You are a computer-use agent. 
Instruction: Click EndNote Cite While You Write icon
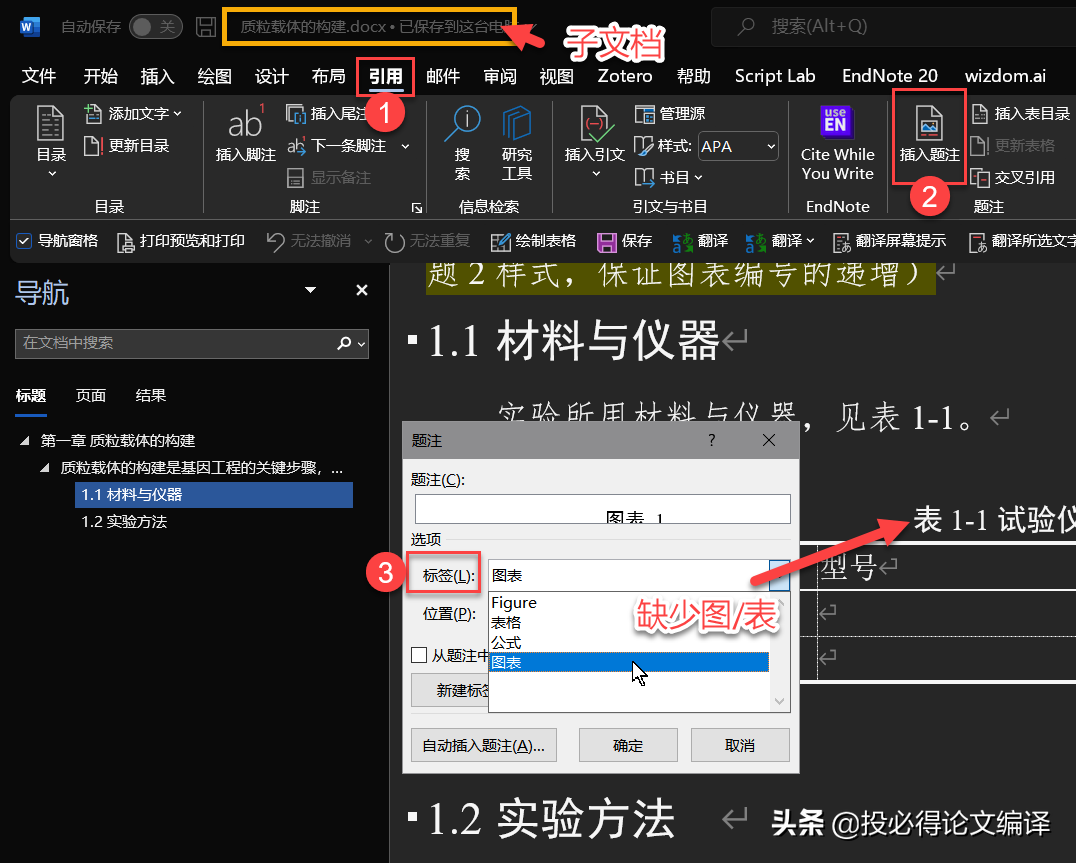pyautogui.click(x=836, y=121)
